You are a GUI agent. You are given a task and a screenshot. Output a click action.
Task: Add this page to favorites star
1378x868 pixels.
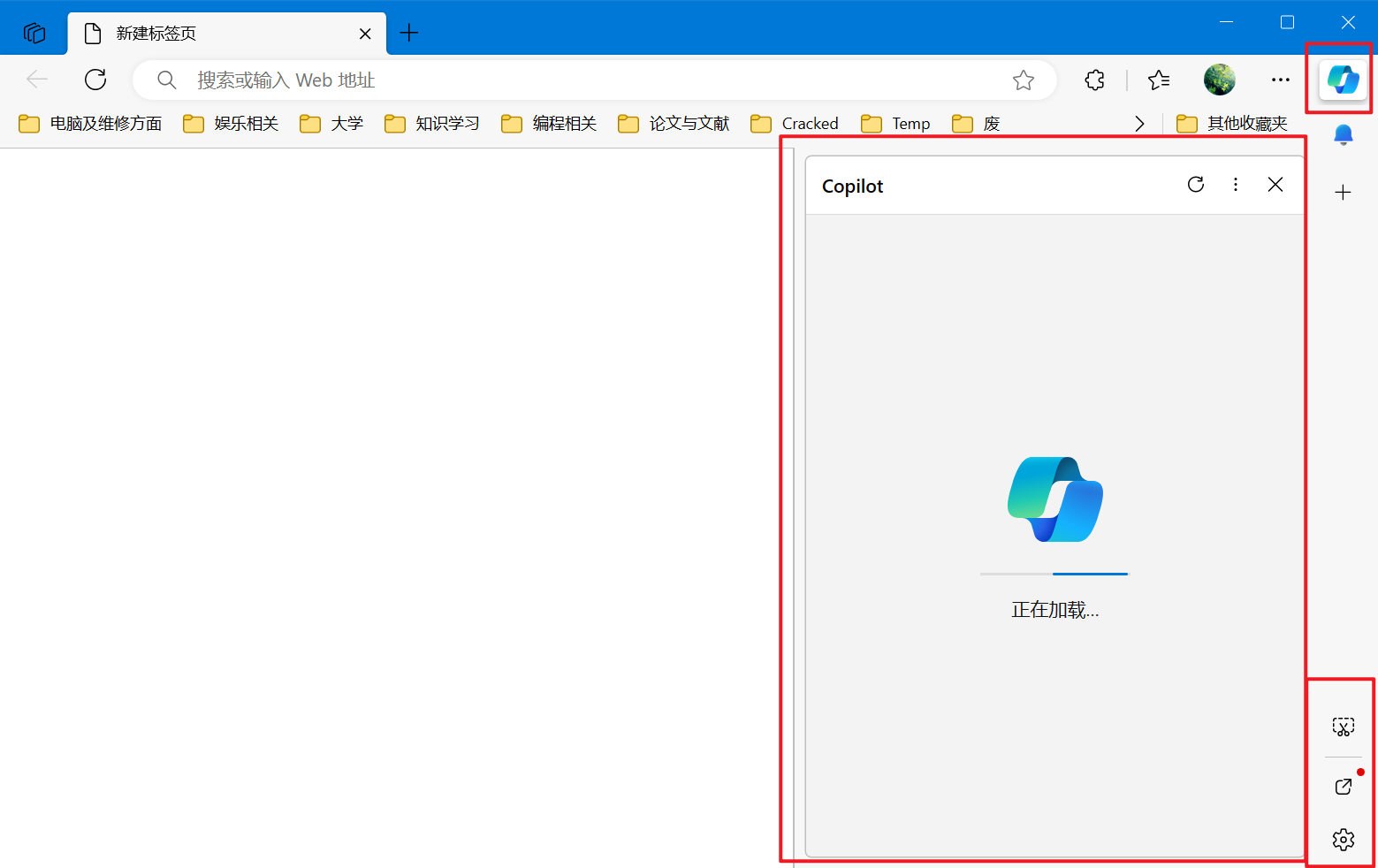[x=1023, y=80]
